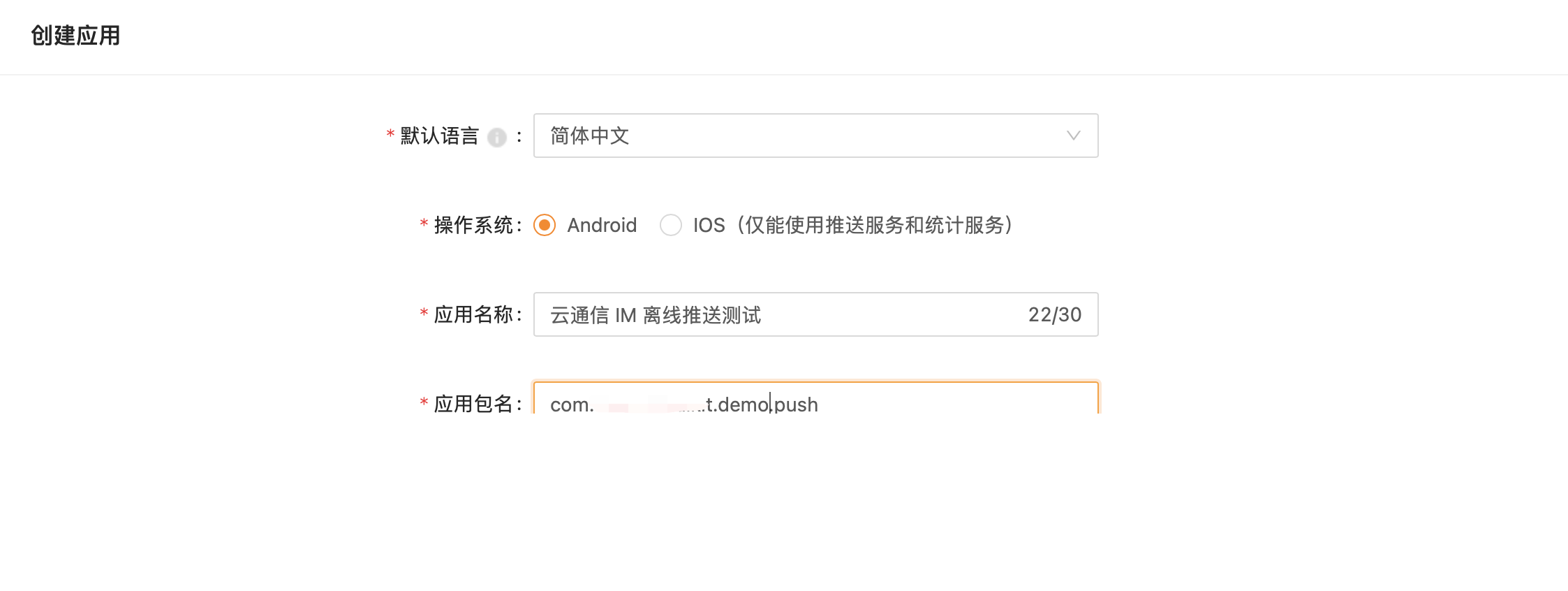
Task: Open the 简体中文 default language combo box
Action: click(815, 136)
